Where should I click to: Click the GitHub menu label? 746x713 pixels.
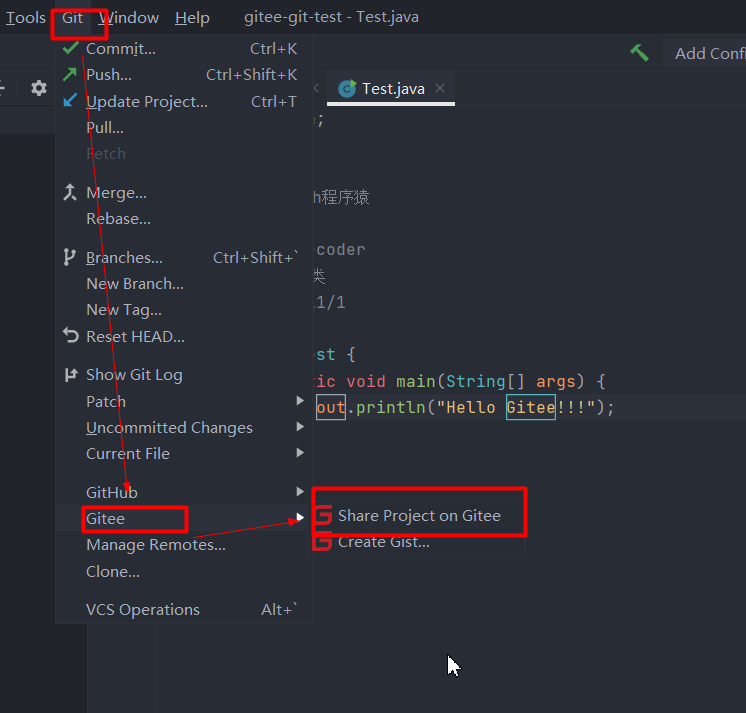(112, 493)
